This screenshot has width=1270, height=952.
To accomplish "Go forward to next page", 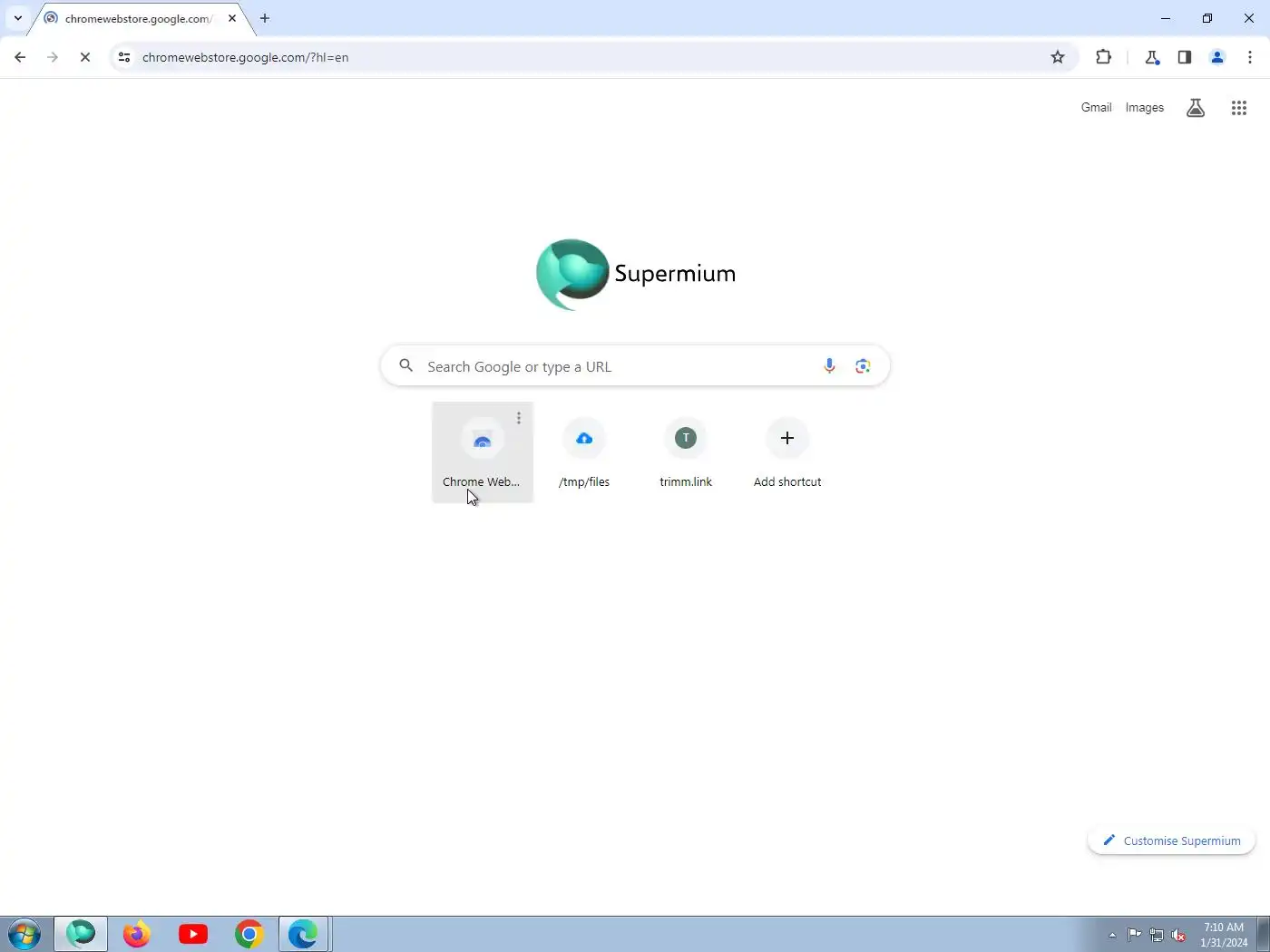I will [53, 57].
